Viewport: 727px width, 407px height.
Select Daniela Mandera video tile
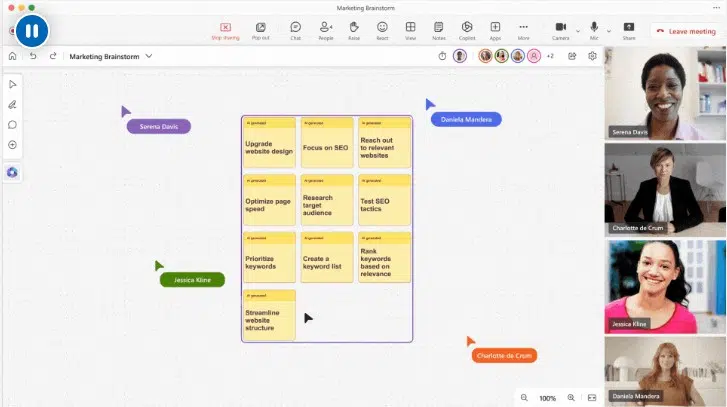click(665, 371)
